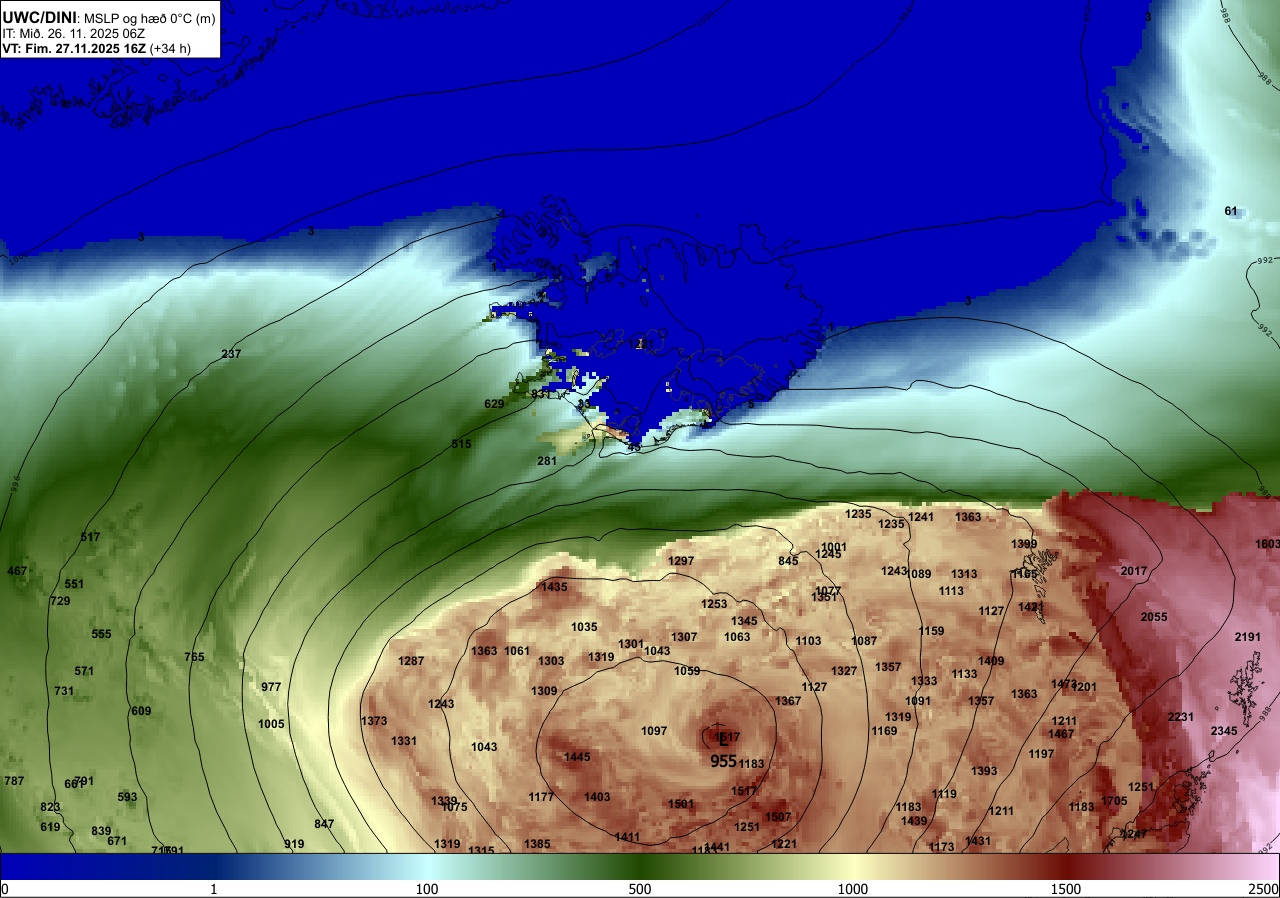Click the height value 765
1280x898 pixels.
tap(194, 657)
